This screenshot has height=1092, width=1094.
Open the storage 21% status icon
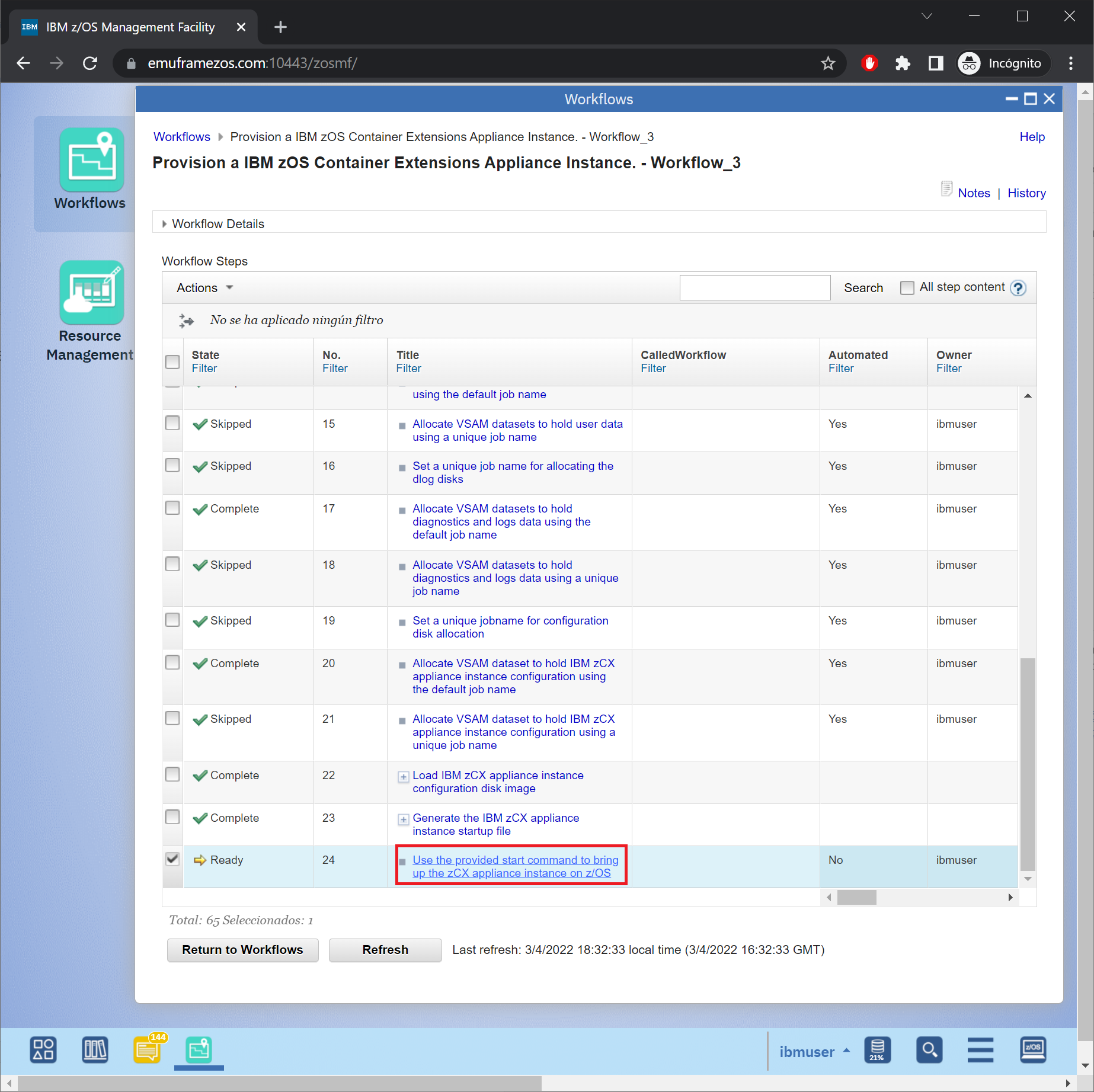tap(877, 1050)
